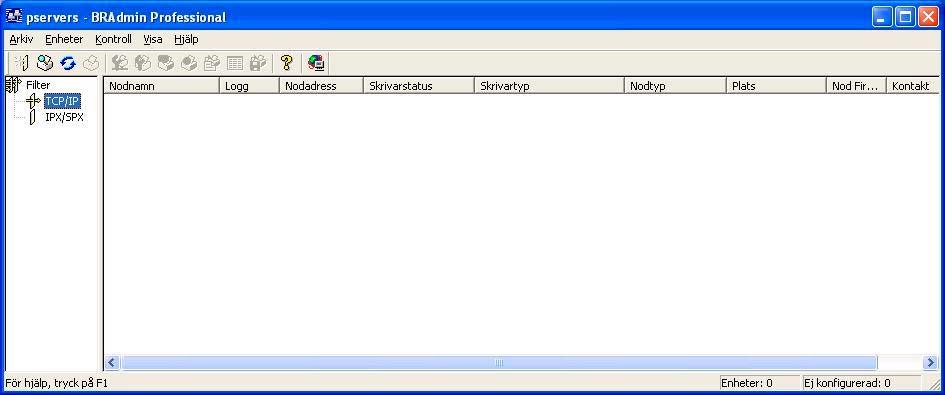This screenshot has height=395, width=945.
Task: Click the horizontal scrollbar left arrow
Action: tap(111, 362)
